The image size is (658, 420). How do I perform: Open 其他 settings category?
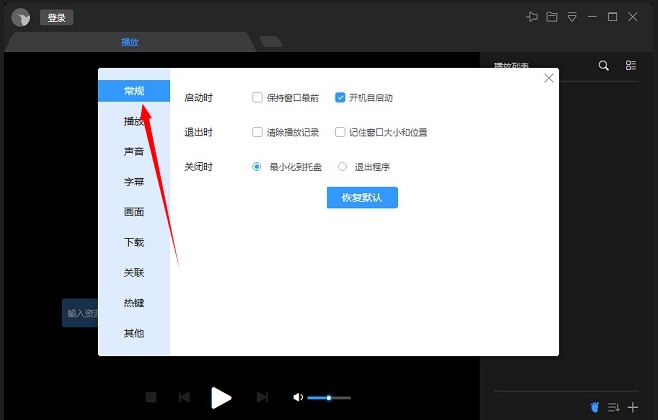point(134,334)
